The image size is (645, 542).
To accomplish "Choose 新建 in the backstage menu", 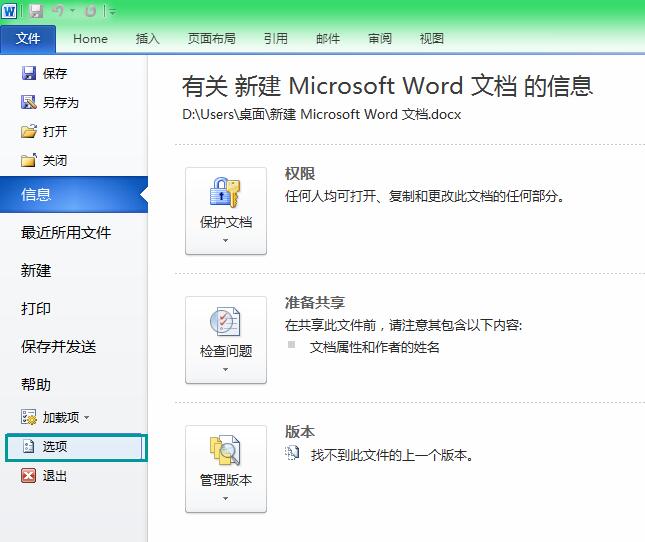I will pos(36,271).
